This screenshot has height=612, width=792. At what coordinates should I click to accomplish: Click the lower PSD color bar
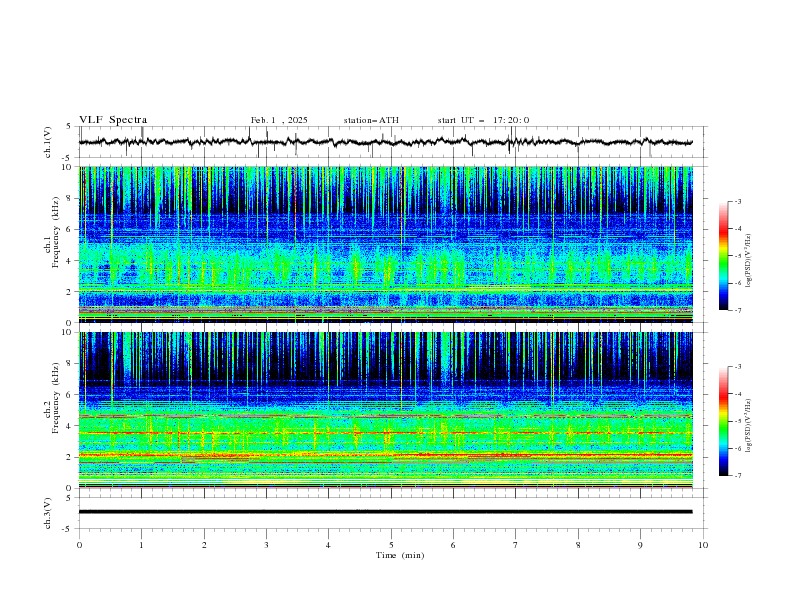723,421
